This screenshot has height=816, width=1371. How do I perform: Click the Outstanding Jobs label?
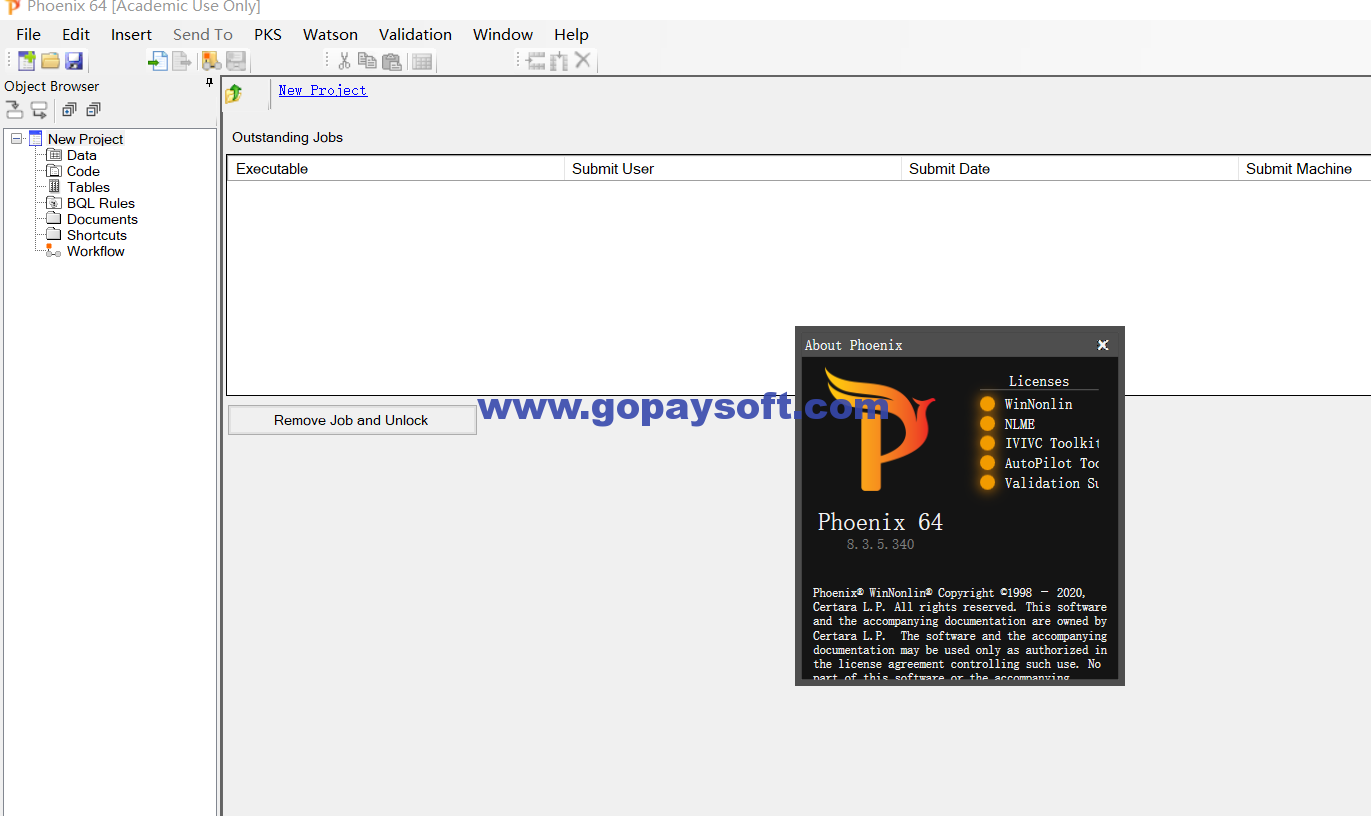[x=287, y=137]
